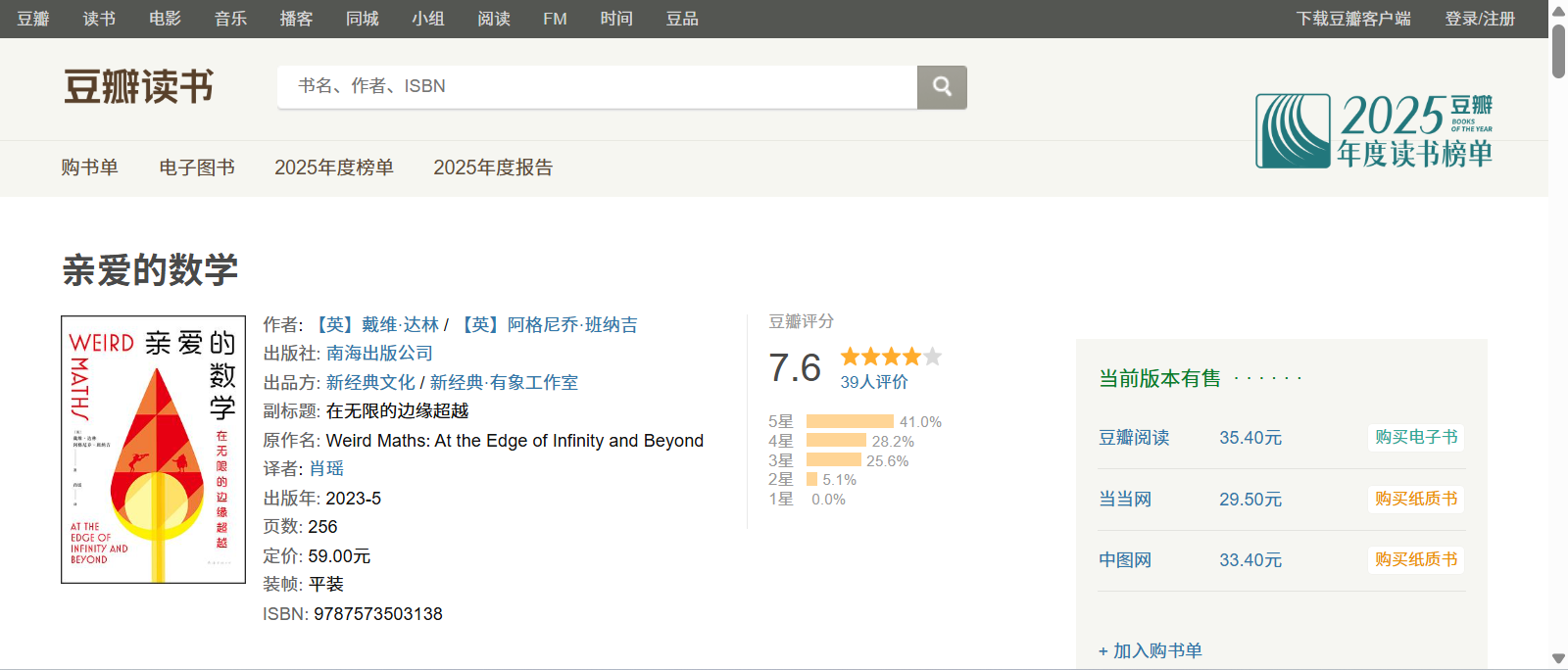This screenshot has width=1568, height=670.
Task: Open the 购书单 tab
Action: point(89,167)
